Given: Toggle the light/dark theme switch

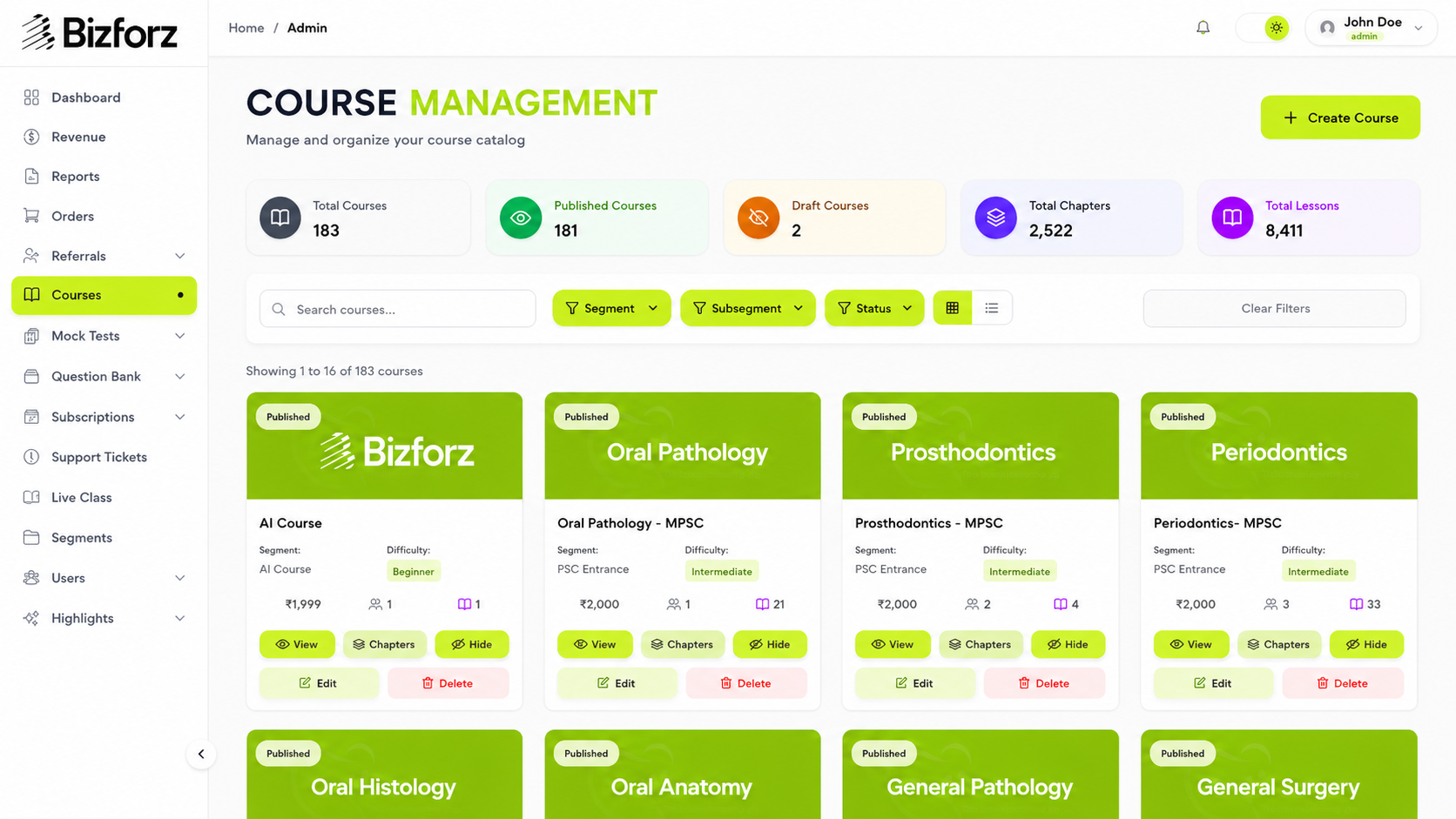Looking at the screenshot, I should coord(1263,28).
